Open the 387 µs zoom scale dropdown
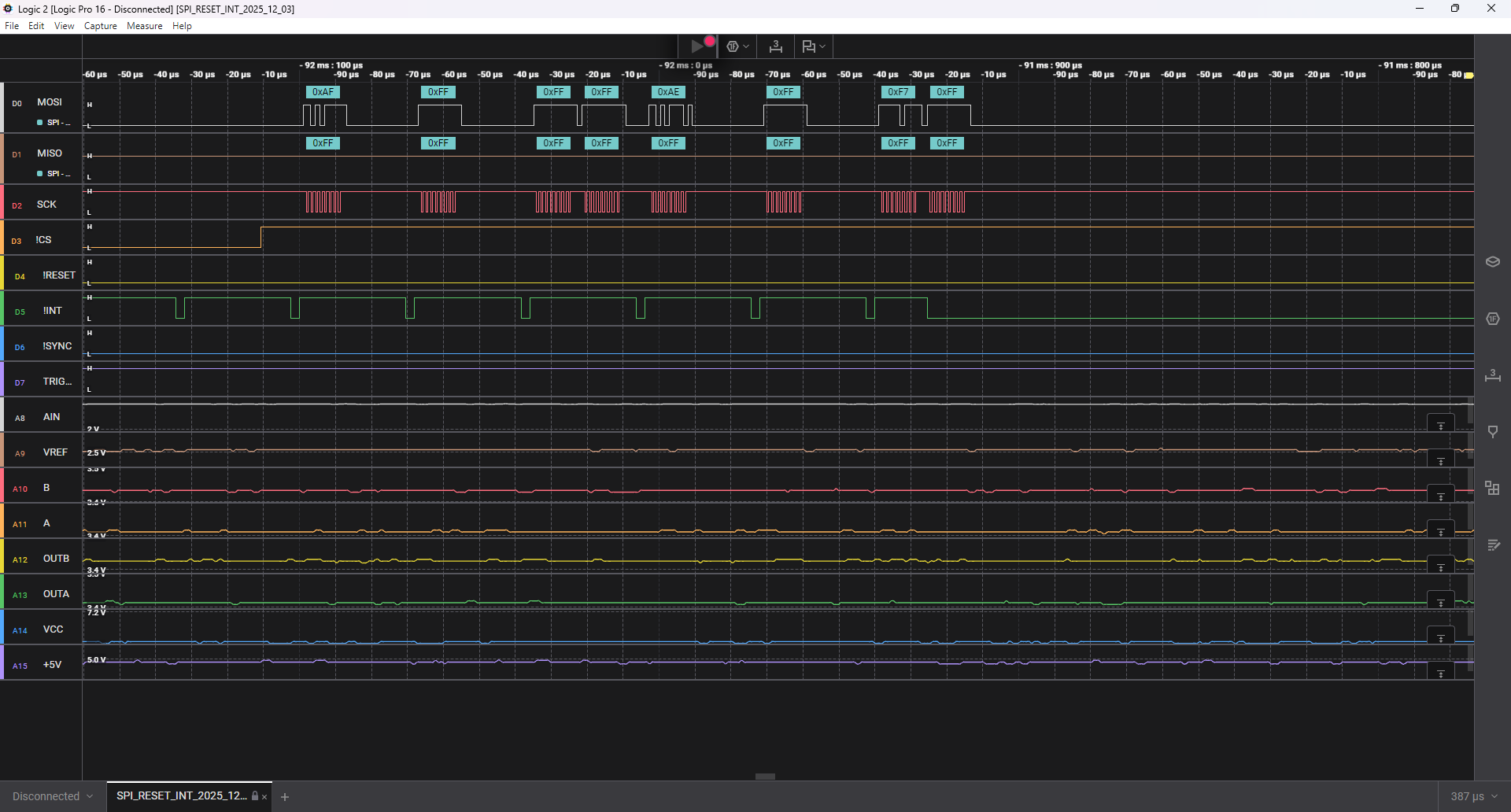1511x812 pixels. click(1473, 796)
